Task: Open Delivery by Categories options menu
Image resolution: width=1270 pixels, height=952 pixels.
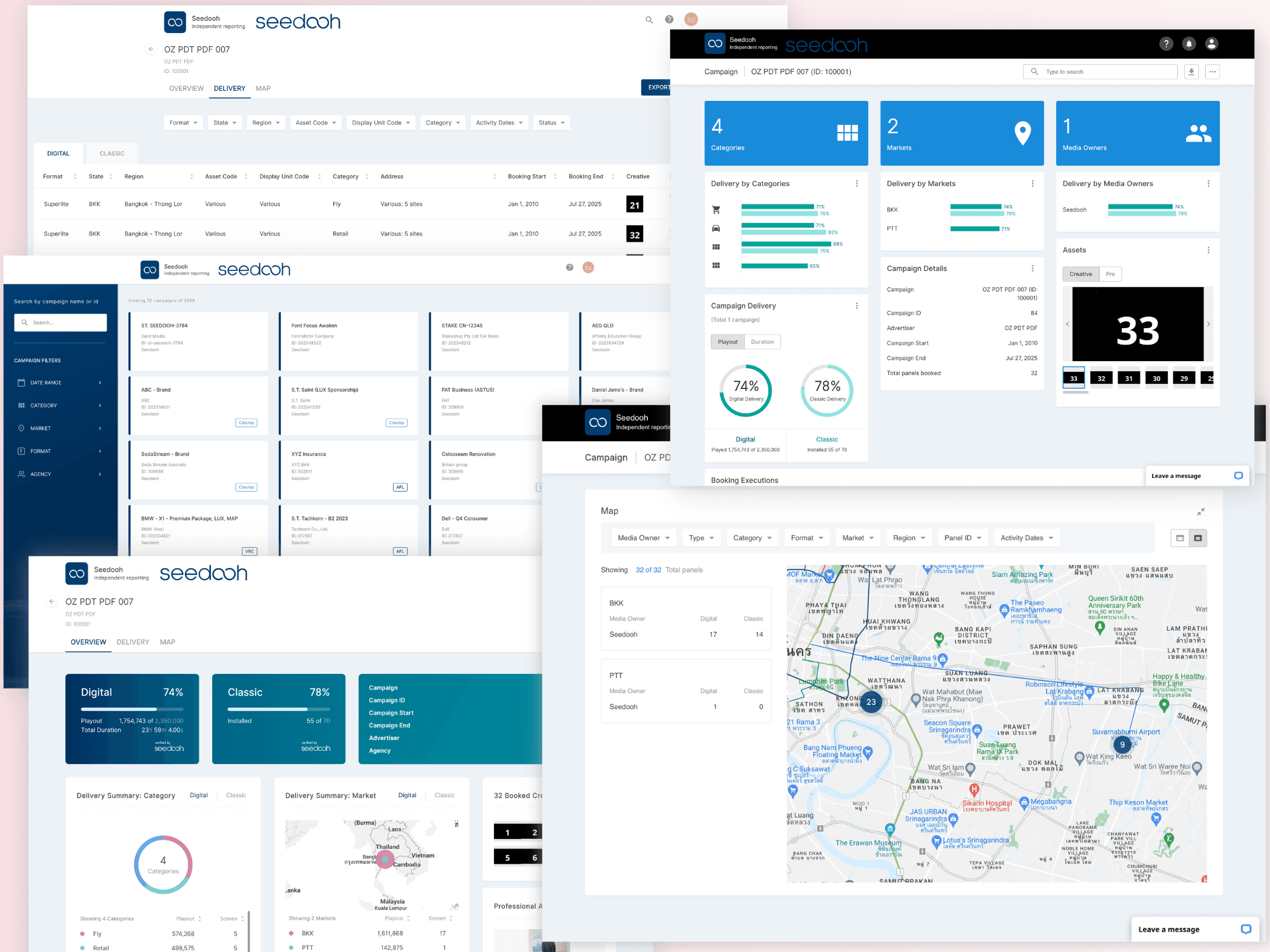Action: (x=857, y=183)
